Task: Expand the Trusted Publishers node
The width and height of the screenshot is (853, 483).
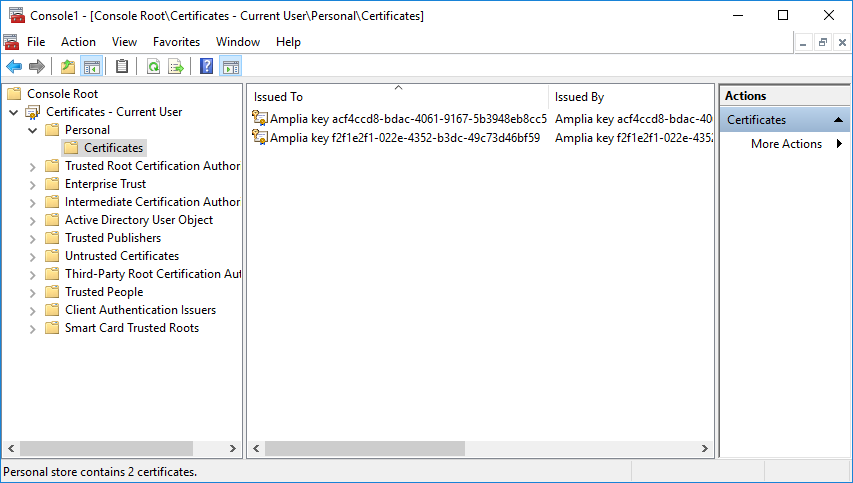Action: click(33, 238)
